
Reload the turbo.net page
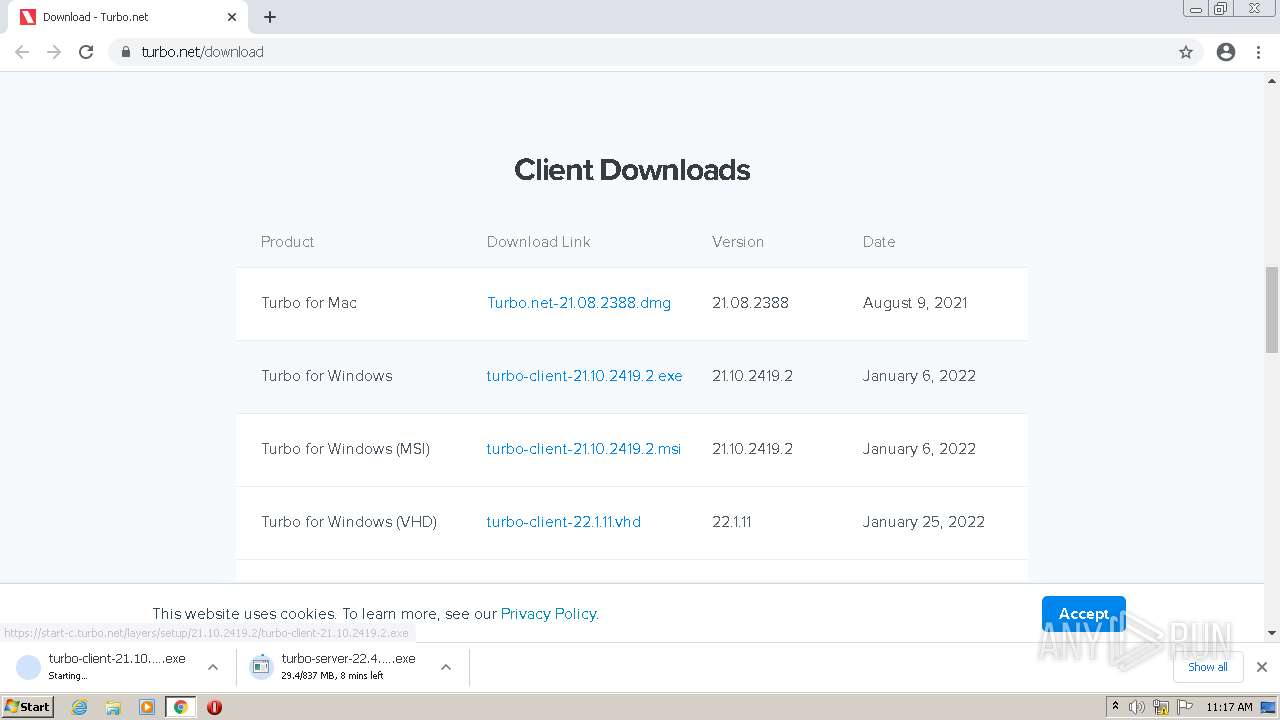(86, 52)
